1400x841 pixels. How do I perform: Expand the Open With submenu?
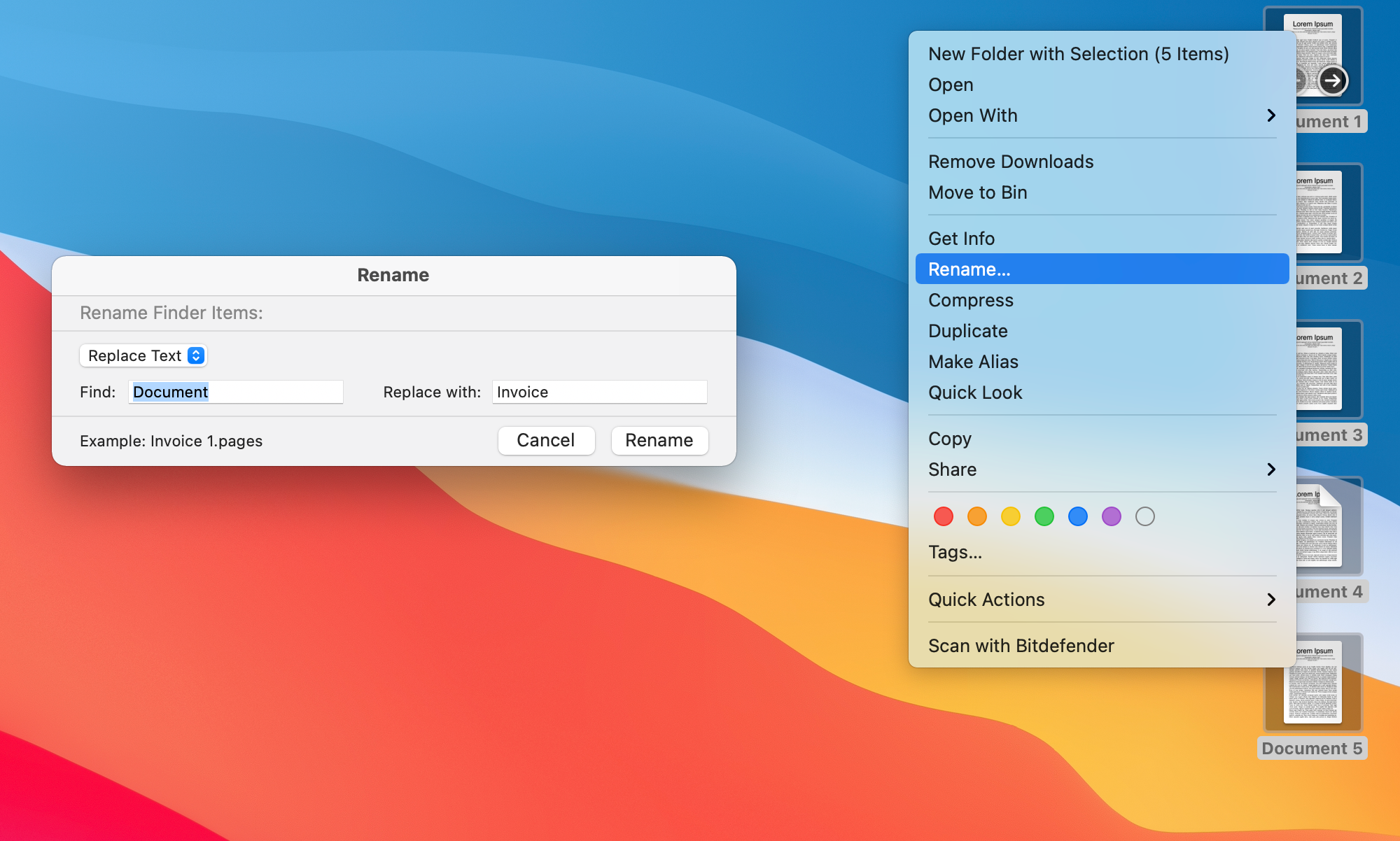[x=1102, y=115]
